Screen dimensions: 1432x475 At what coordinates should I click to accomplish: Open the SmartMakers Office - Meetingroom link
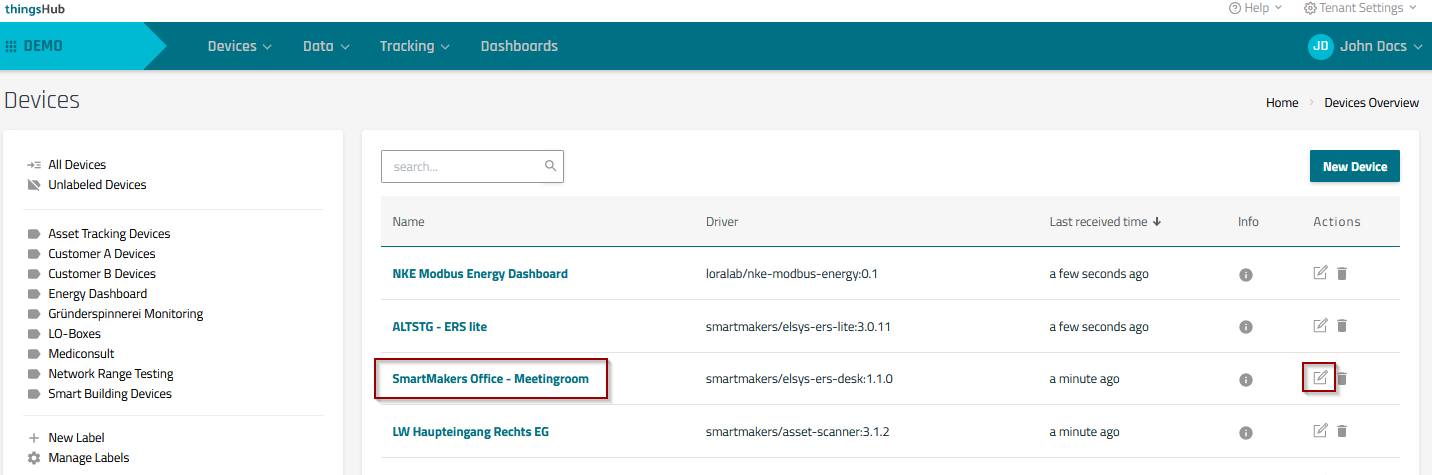490,379
